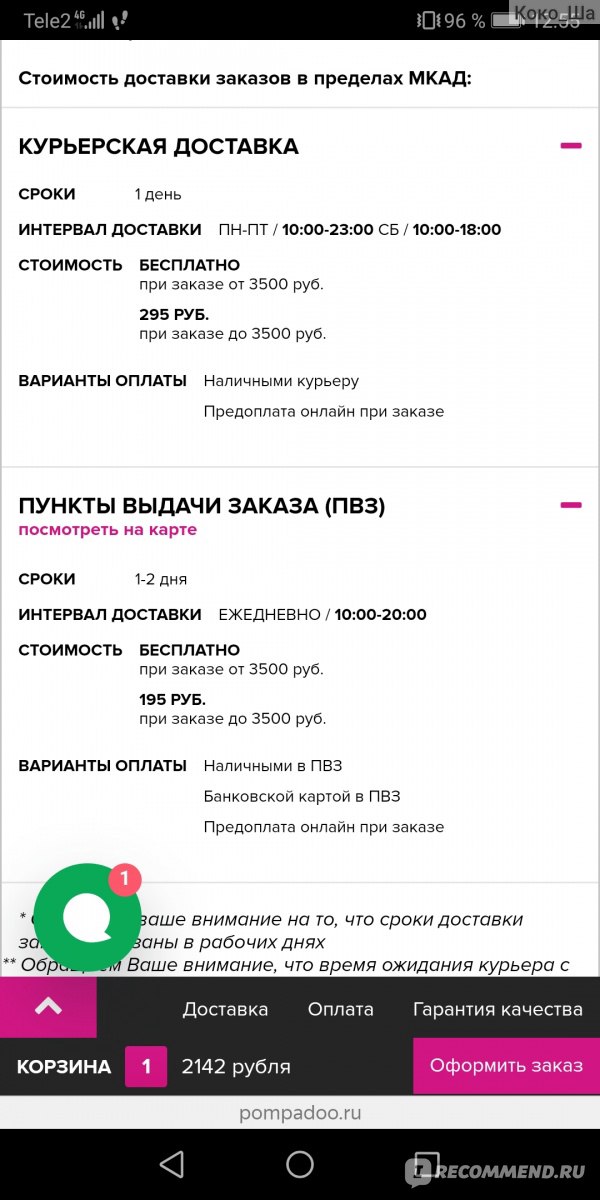Click the Оформить заказ button
This screenshot has width=600, height=1200.
point(506,1066)
